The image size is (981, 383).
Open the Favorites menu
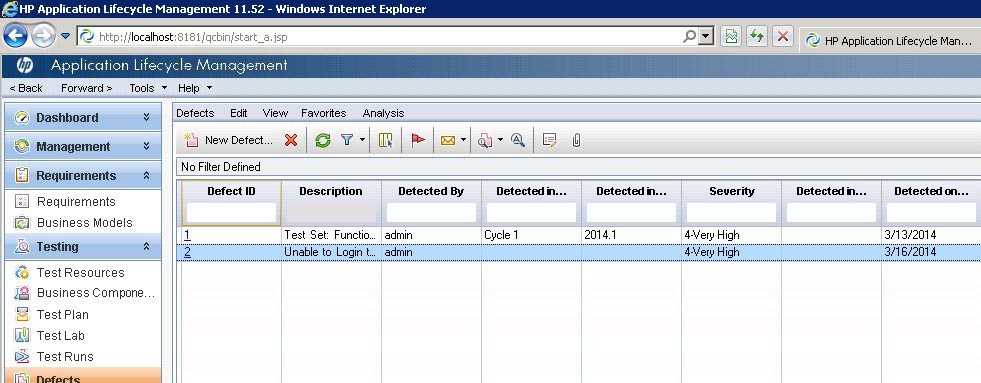pos(323,113)
